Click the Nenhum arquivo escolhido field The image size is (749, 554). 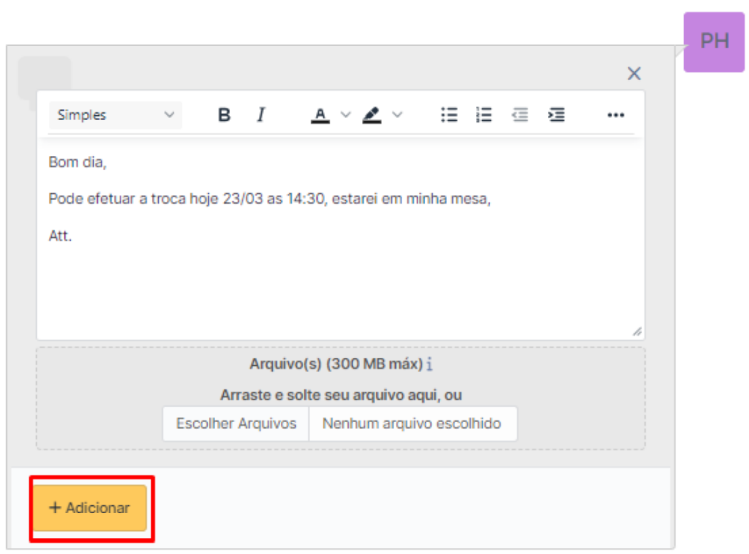click(x=411, y=423)
